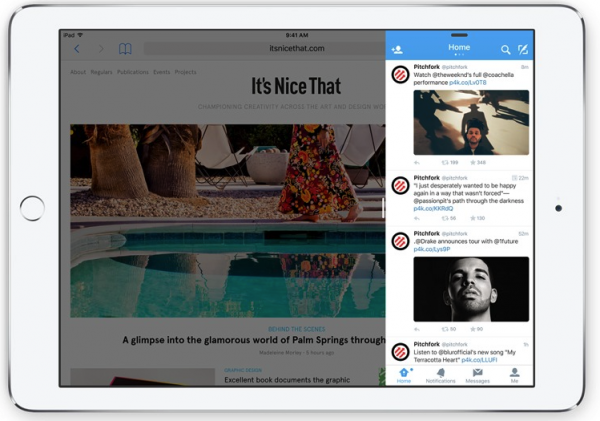This screenshot has width=600, height=421.
Task: Retweet the Coachella performance tweet
Action: click(x=449, y=162)
